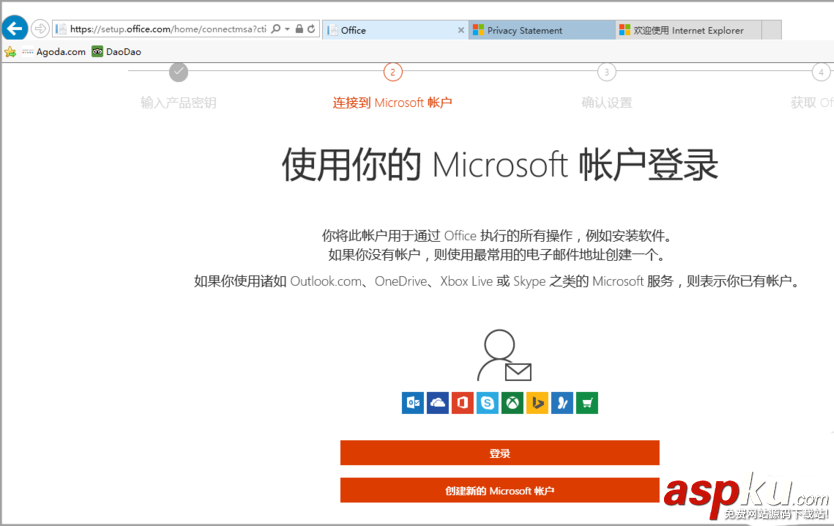Refresh the page with the reload icon
Image resolution: width=834 pixels, height=526 pixels.
click(x=311, y=29)
